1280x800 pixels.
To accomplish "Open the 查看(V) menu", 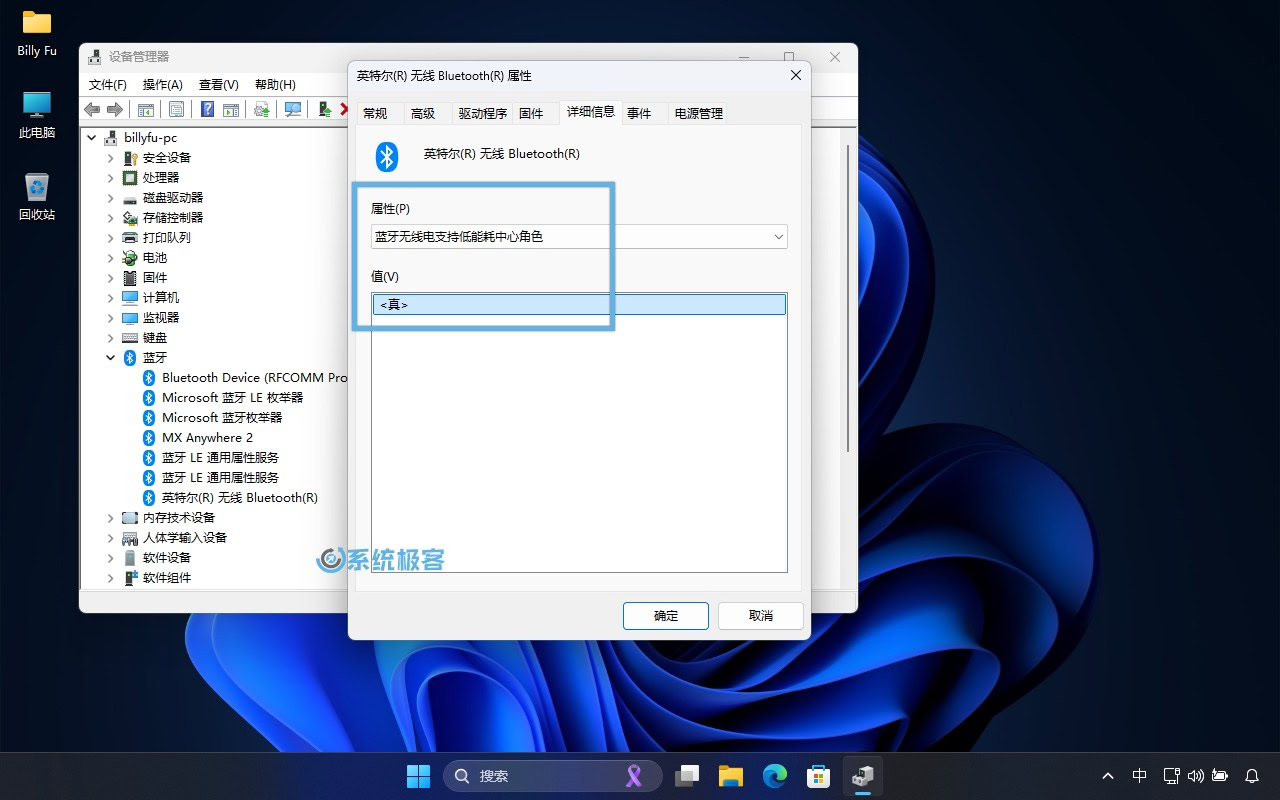I will pyautogui.click(x=219, y=85).
